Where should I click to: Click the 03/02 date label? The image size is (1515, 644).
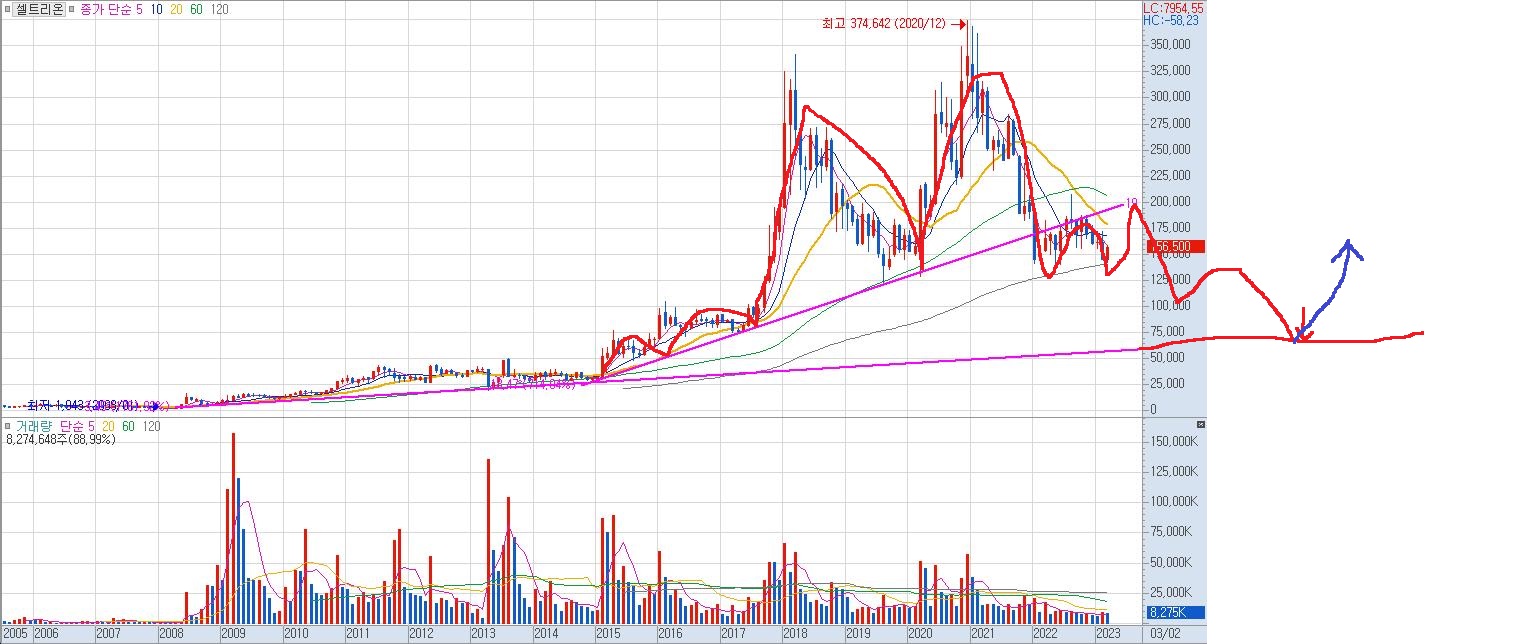click(x=1165, y=633)
